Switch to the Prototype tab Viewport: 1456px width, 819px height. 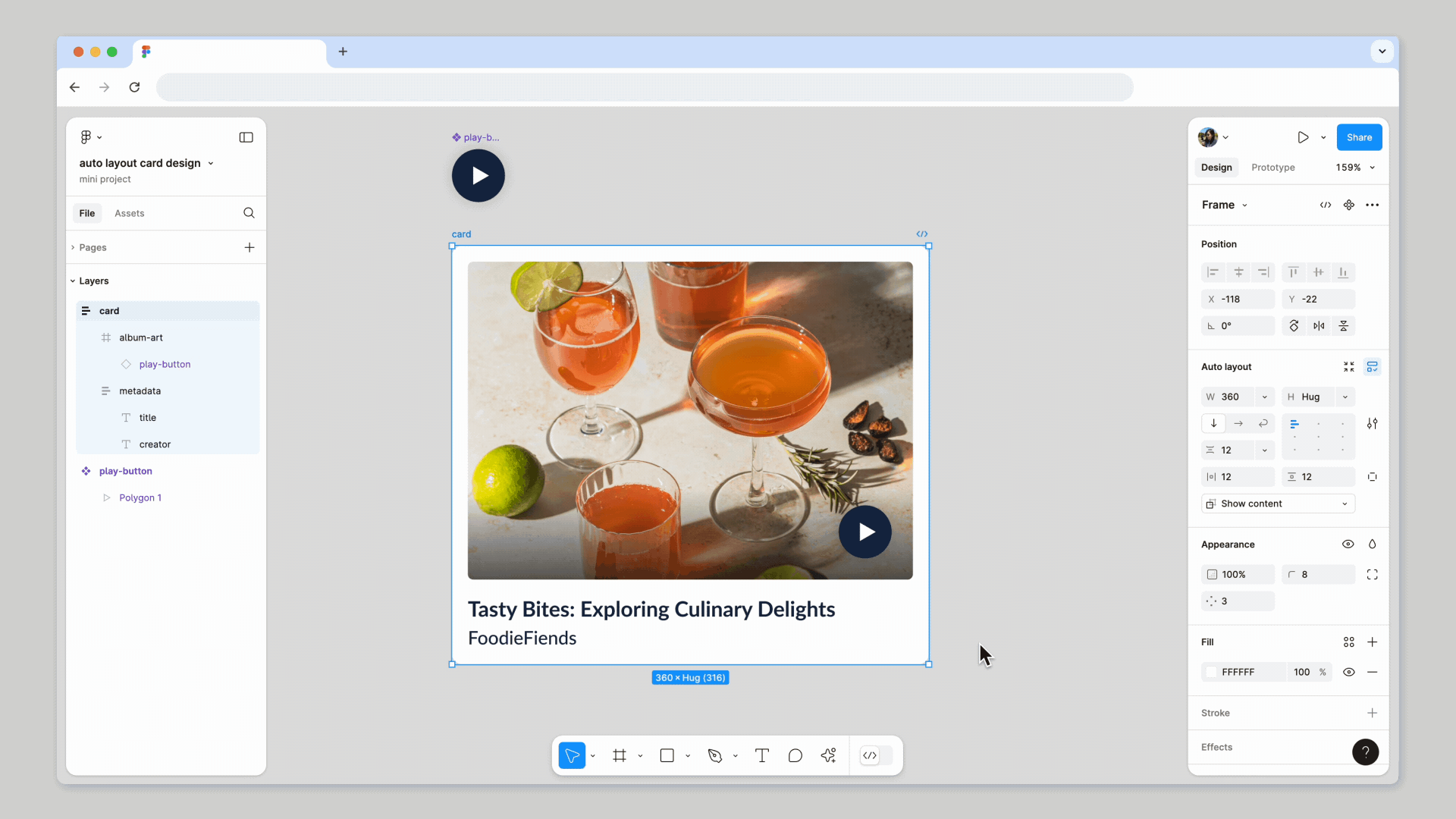tap(1272, 168)
